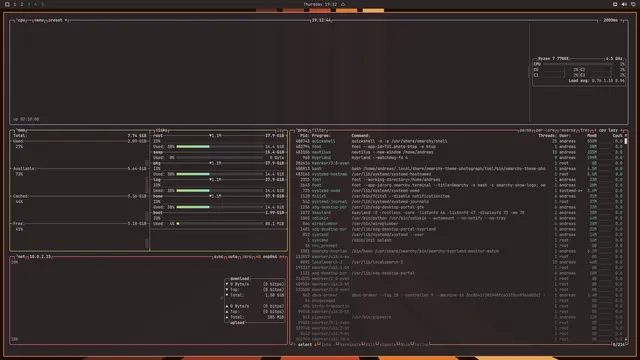Screen dimensions: 640x360
Task: Click Nice in the proc footer
Action: point(405,345)
